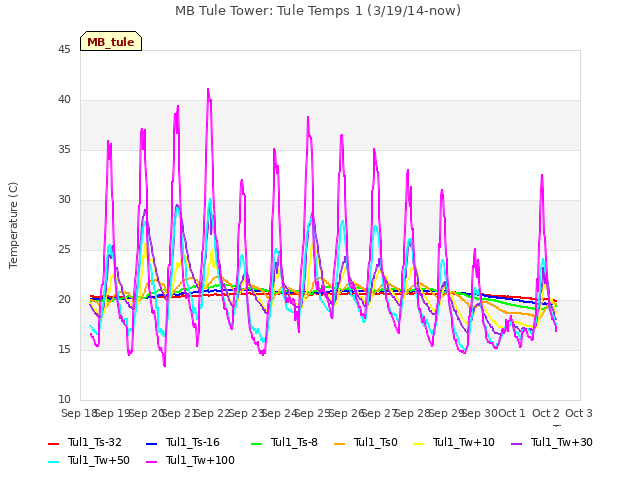Click the 40 y-axis tick label
Viewport: 640px width, 480px height.
64,100
